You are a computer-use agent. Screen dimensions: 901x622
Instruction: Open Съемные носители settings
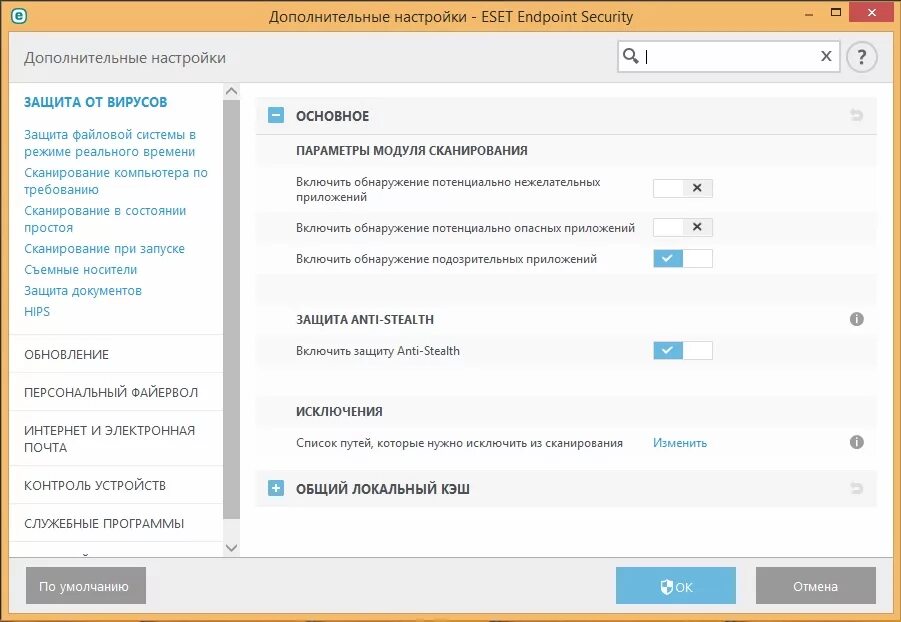pyautogui.click(x=80, y=270)
